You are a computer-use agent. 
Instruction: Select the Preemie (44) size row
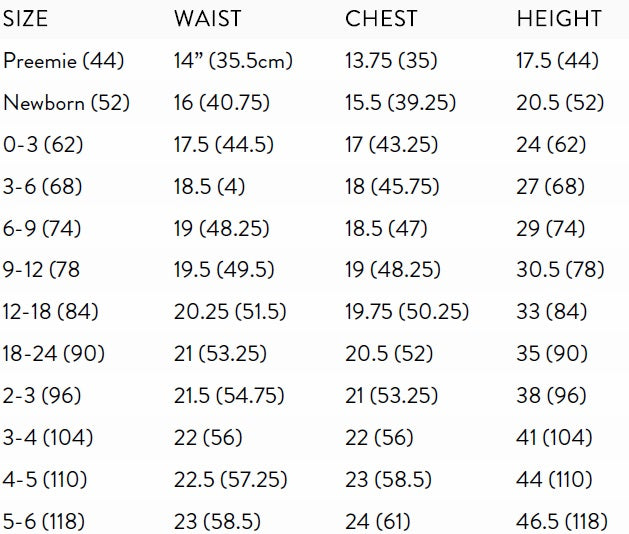coord(314,61)
